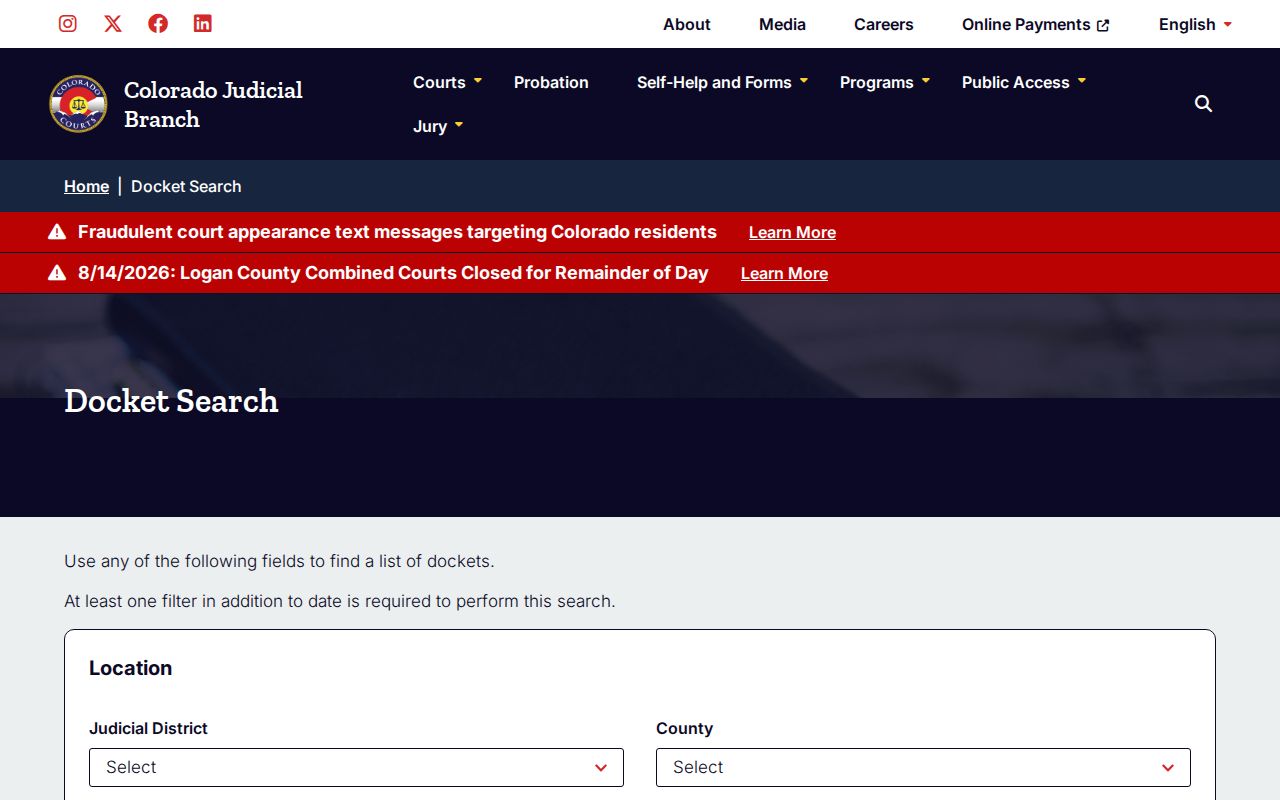Click the 'Use any of the following fields' instruction
Viewport: 1280px width, 800px height.
tap(279, 561)
